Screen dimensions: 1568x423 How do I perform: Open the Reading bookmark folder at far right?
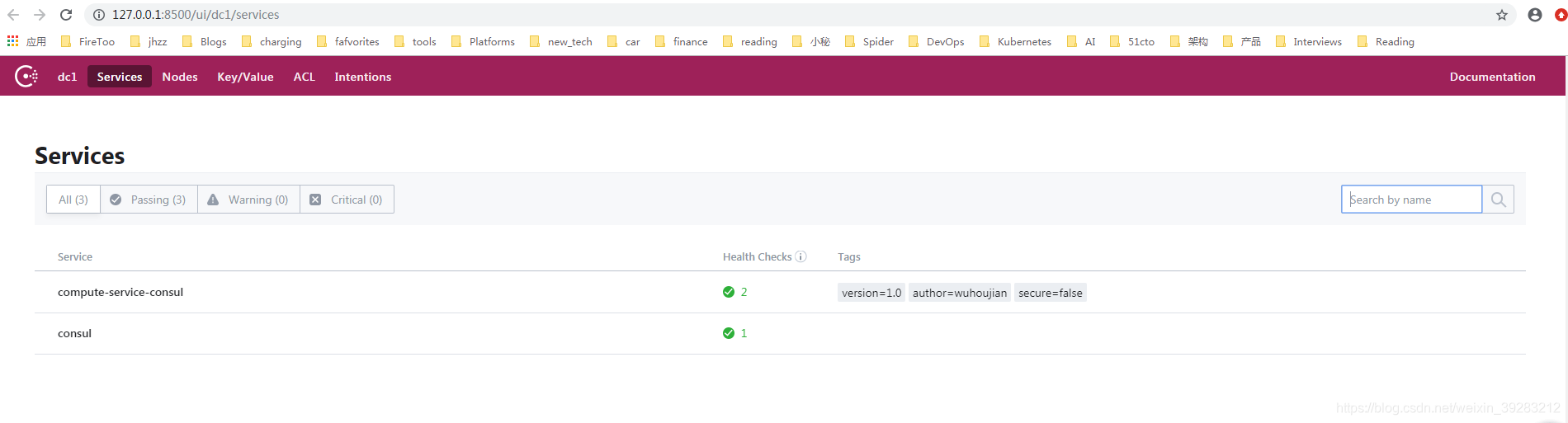point(1386,41)
